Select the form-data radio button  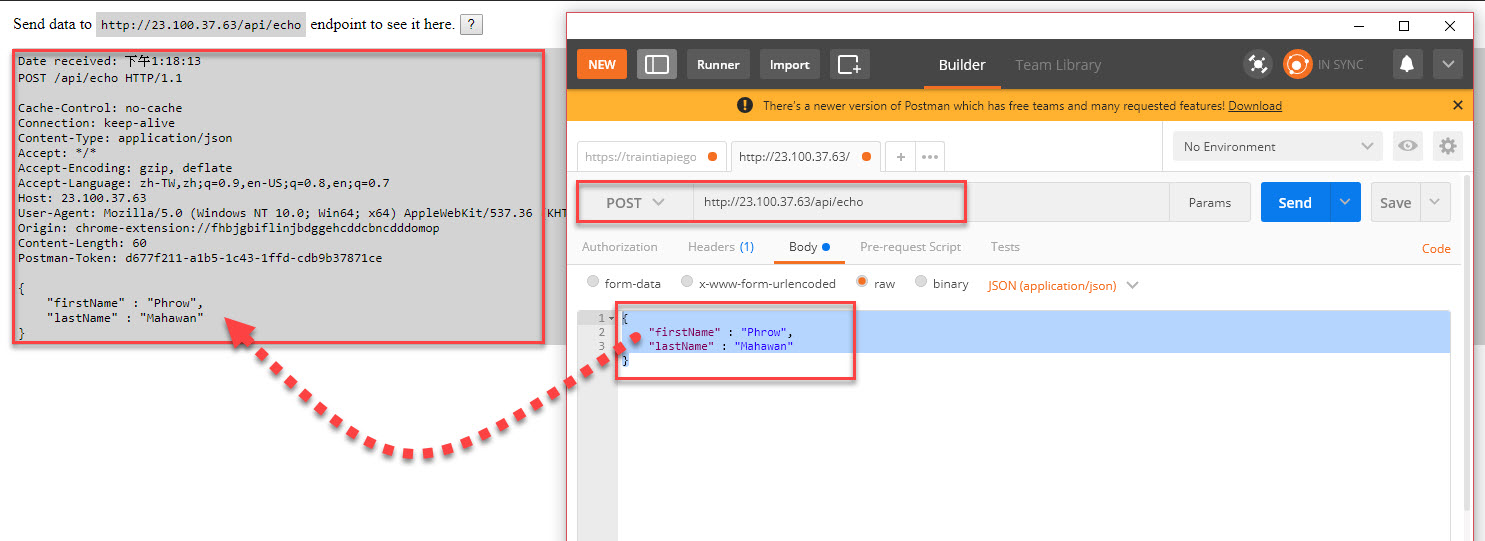594,283
